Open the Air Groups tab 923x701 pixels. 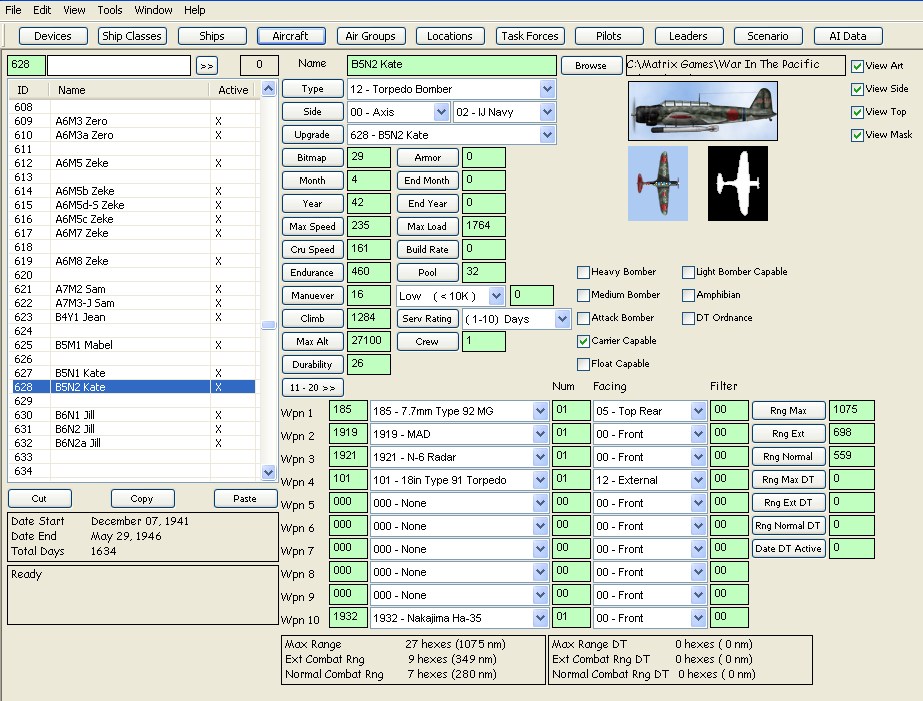370,36
